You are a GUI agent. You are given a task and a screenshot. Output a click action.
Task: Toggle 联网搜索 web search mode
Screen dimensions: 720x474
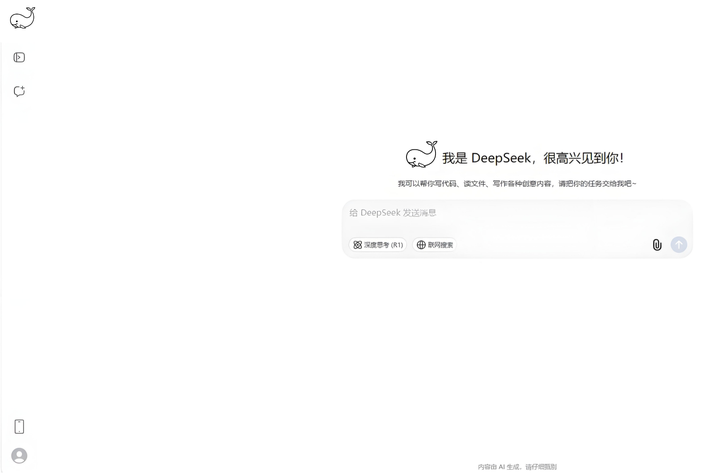tap(434, 245)
